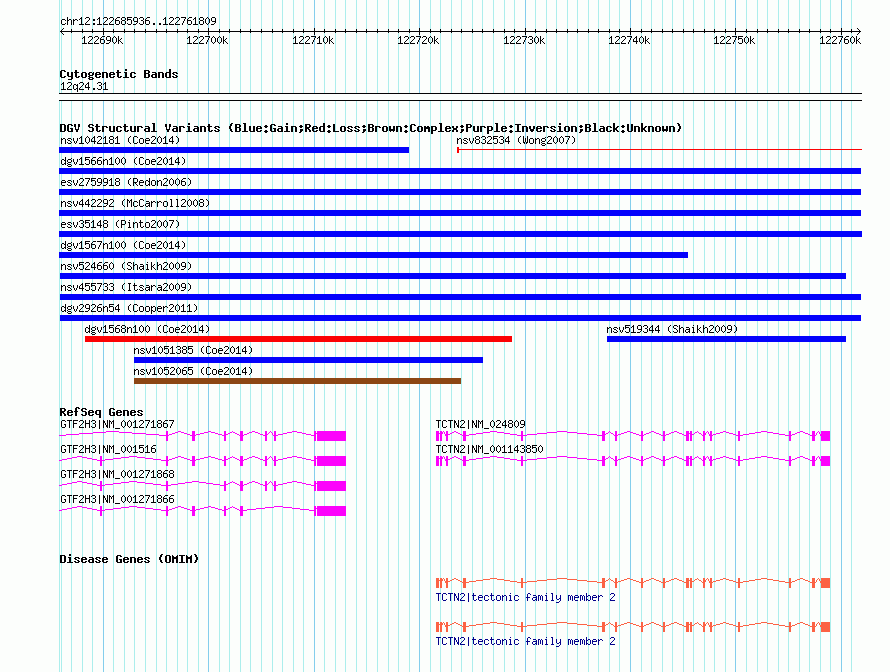Open variant label dgv2926n54 (Cooper2011)
890x672 pixels.
[x=129, y=308]
